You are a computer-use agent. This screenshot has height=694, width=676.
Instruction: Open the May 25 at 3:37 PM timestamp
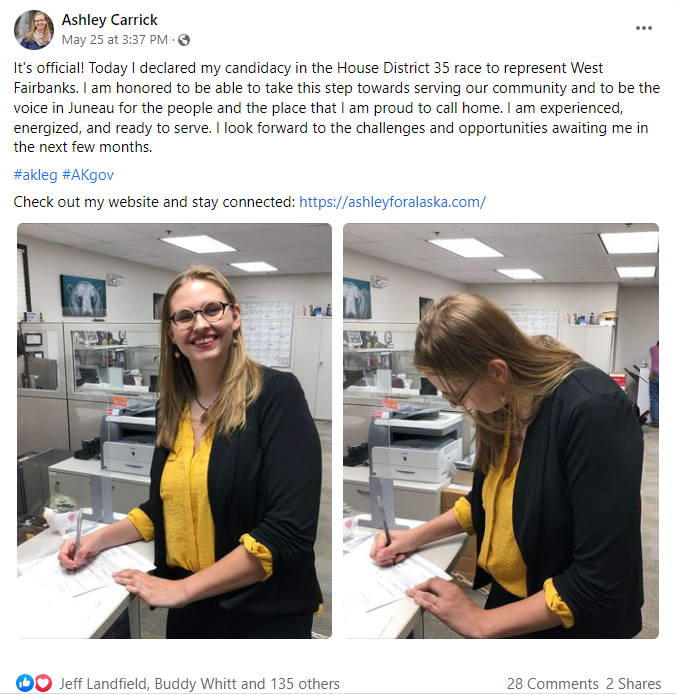click(115, 40)
